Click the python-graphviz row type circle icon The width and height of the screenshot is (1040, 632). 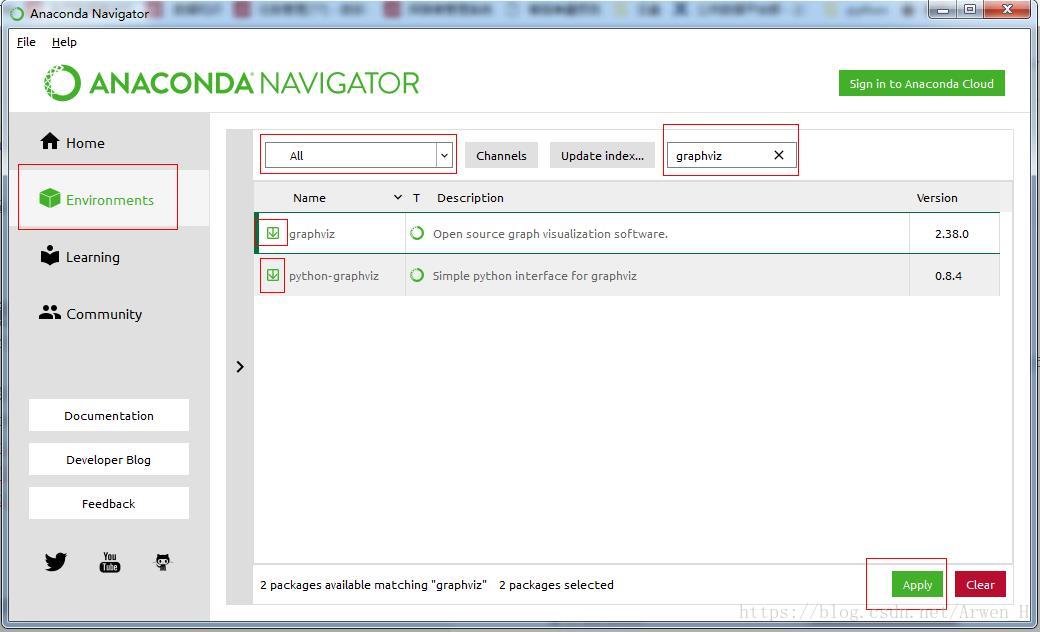pos(417,275)
